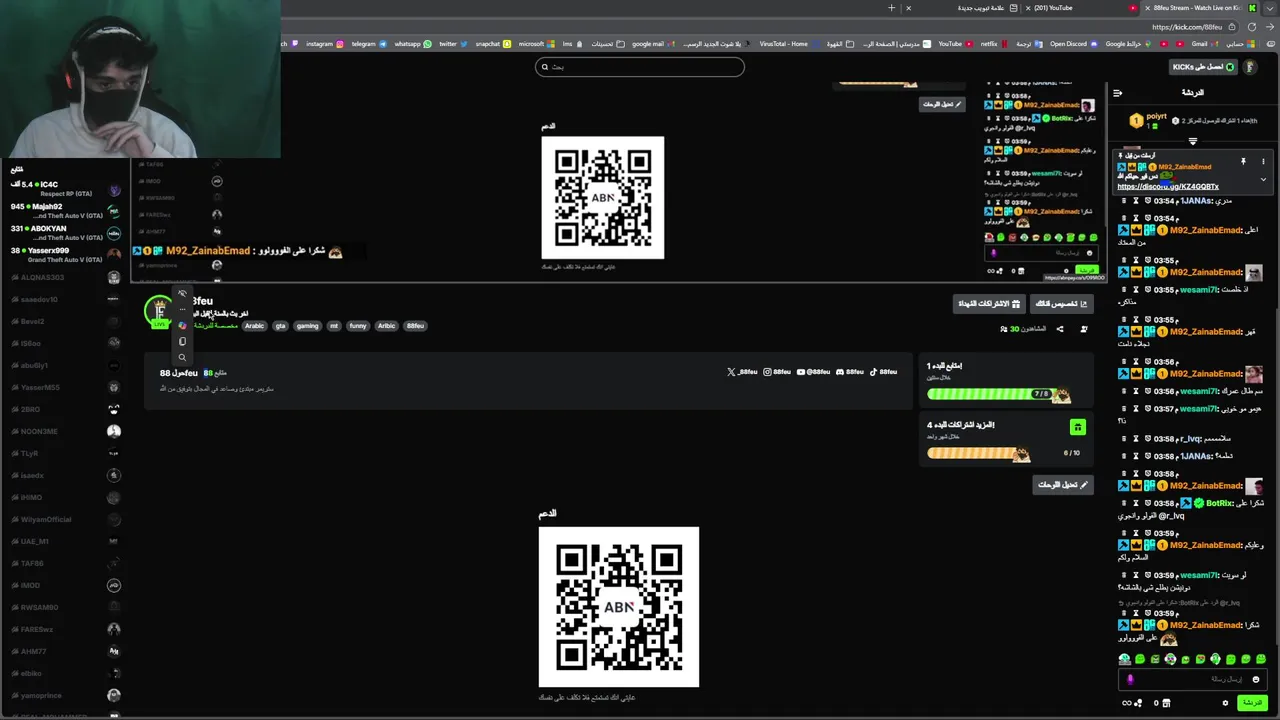Open the telegram bookmark
Viewport: 1280px width, 720px height.
click(368, 44)
